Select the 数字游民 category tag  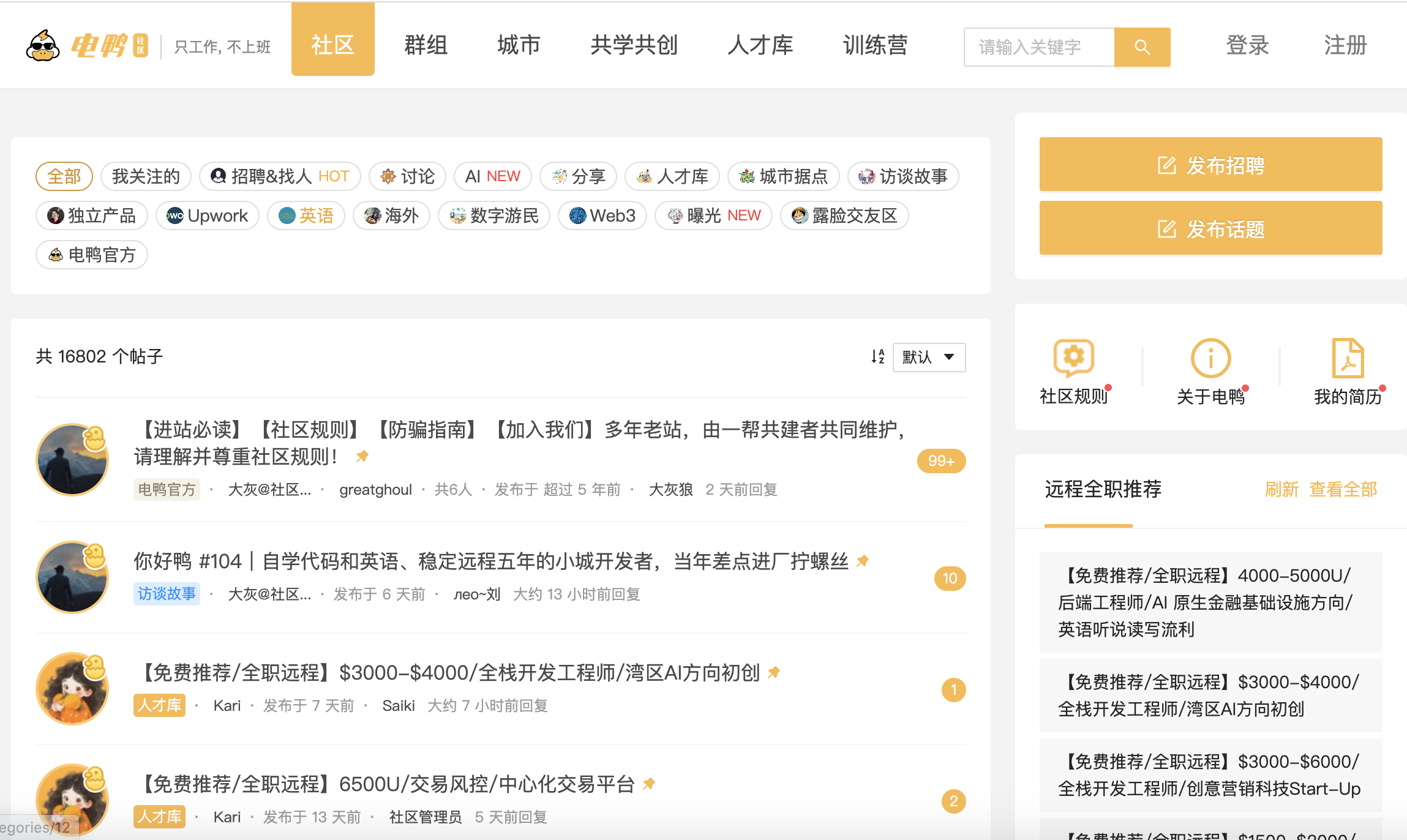(494, 216)
